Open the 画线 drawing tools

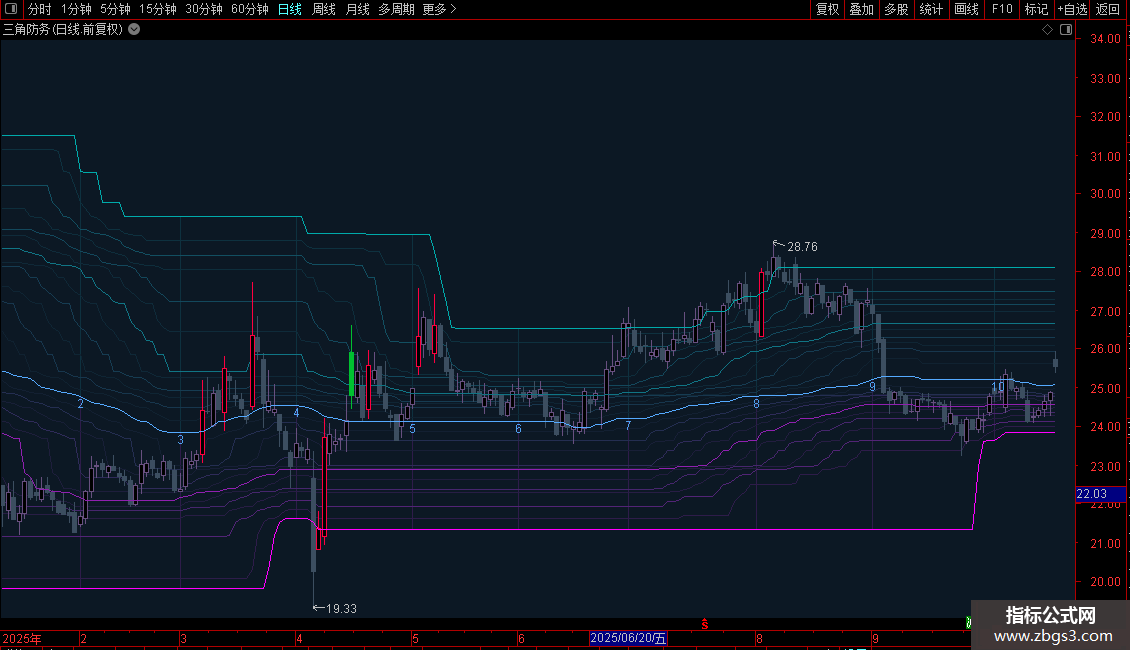[x=966, y=9]
